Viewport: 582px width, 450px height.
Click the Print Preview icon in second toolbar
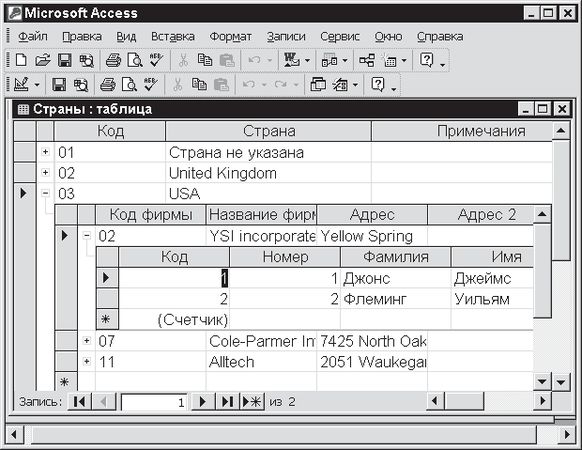pyautogui.click(x=129, y=84)
